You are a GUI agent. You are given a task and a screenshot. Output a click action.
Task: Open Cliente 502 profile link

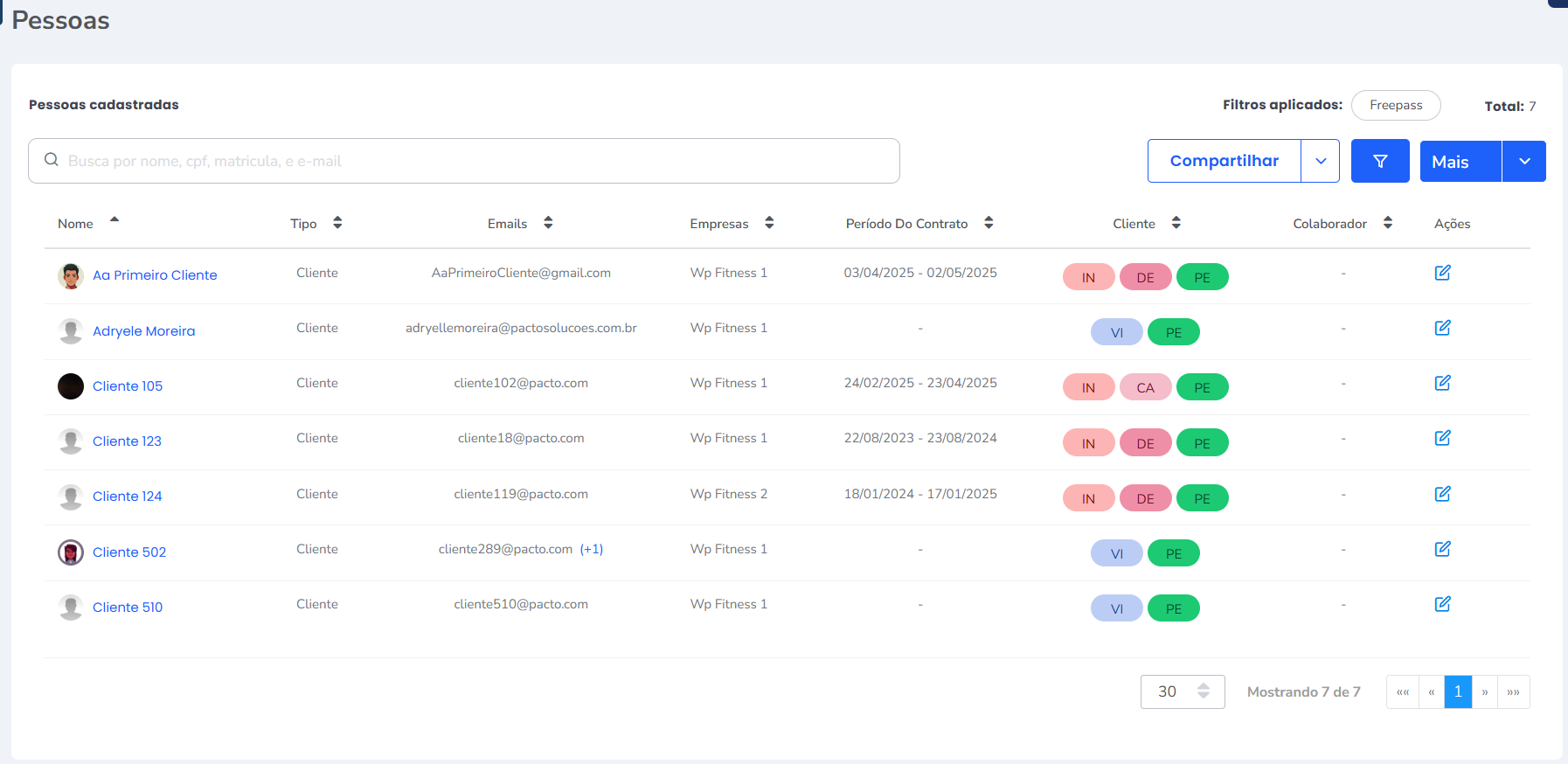pyautogui.click(x=129, y=552)
